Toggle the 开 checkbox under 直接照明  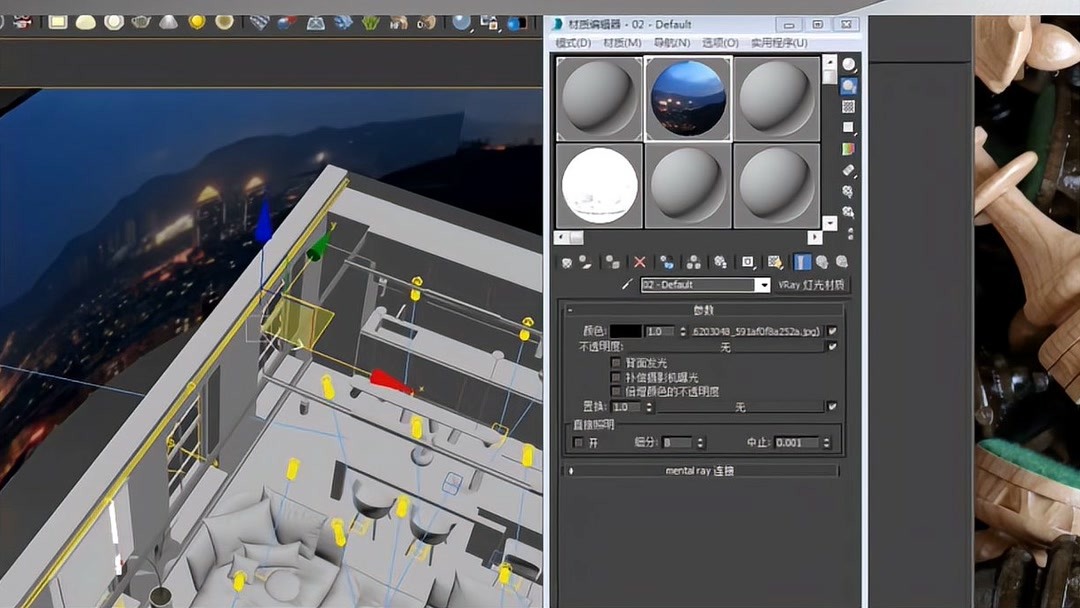[x=578, y=441]
